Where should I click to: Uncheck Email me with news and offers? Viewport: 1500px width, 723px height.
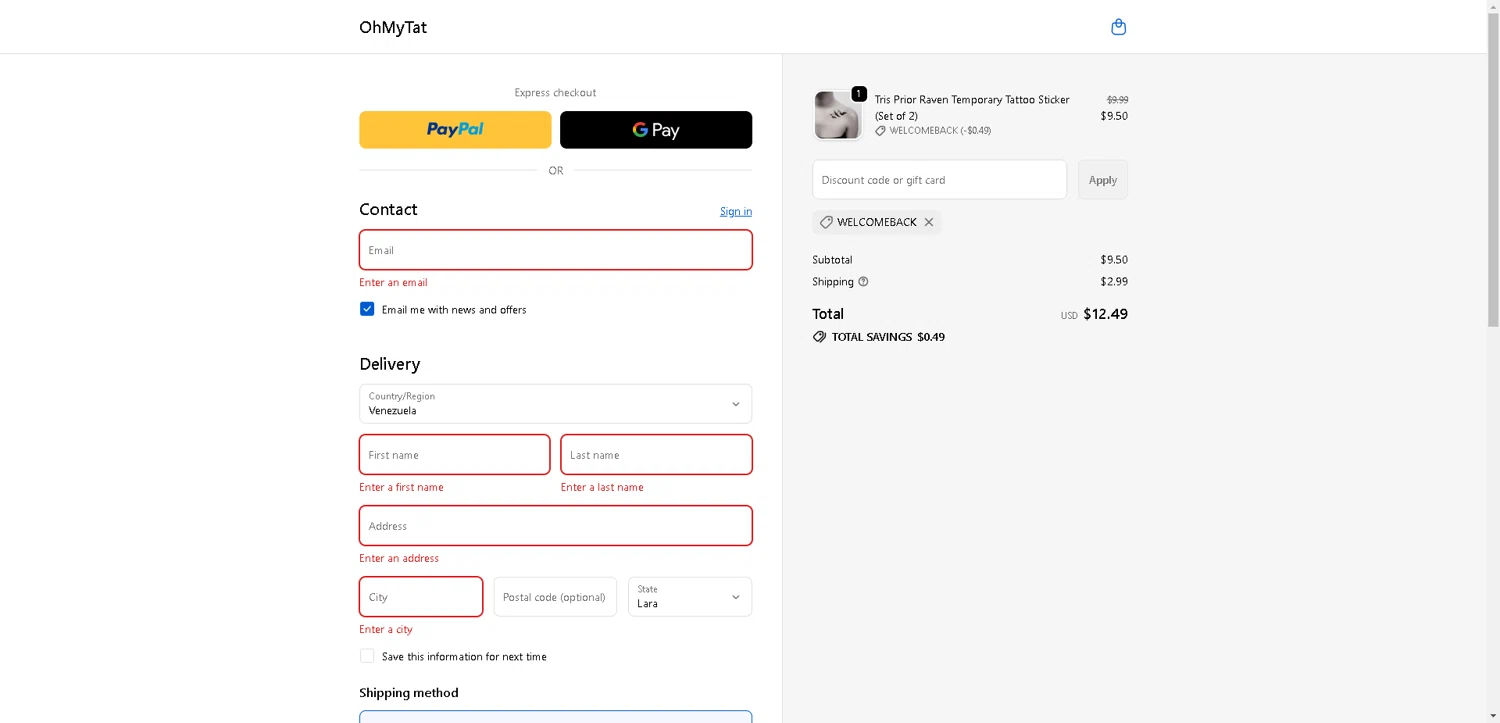click(367, 309)
